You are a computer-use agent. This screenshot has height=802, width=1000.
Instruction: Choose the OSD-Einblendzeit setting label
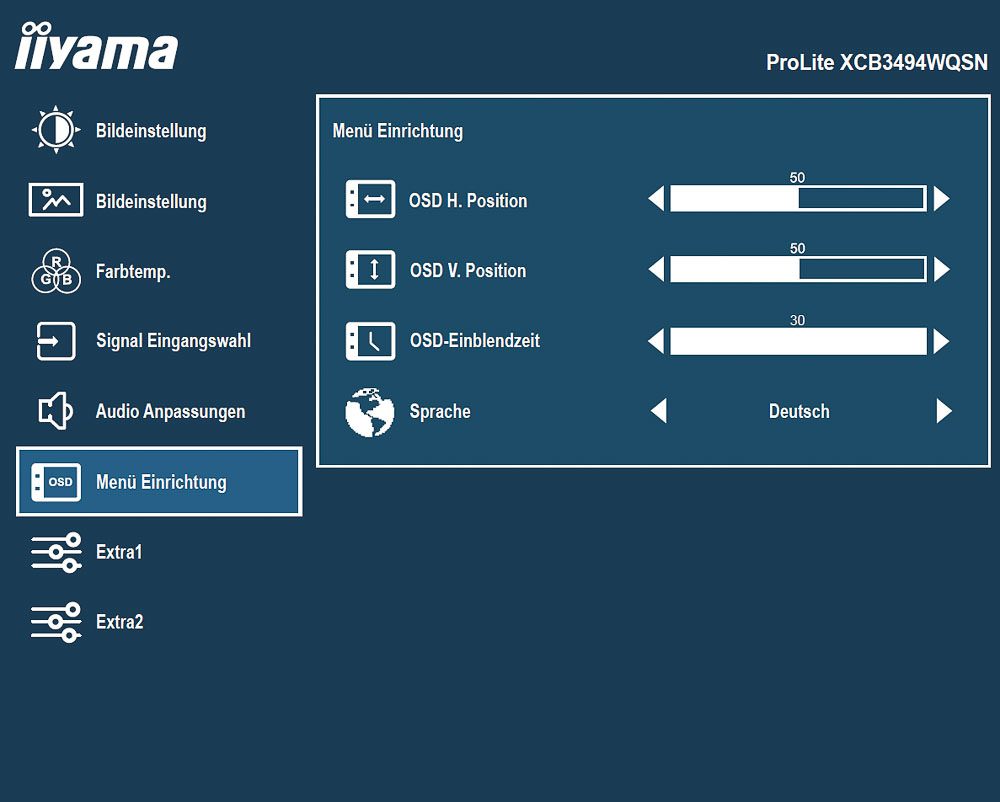click(475, 340)
